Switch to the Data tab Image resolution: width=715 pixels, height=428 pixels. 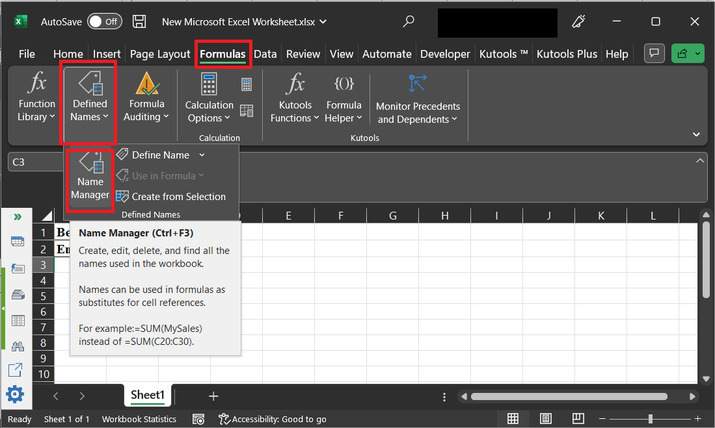point(265,54)
